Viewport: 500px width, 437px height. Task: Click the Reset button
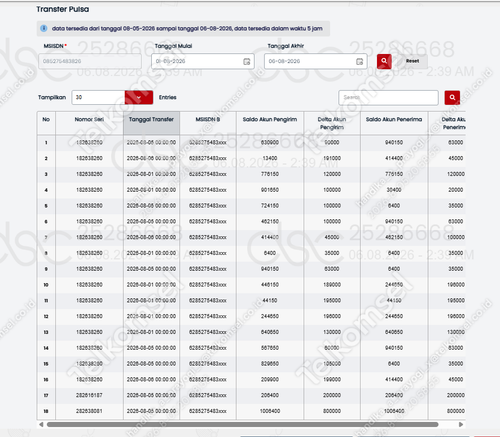[x=412, y=61]
